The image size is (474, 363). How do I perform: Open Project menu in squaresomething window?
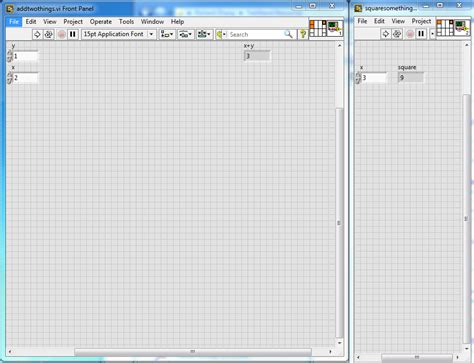point(421,21)
